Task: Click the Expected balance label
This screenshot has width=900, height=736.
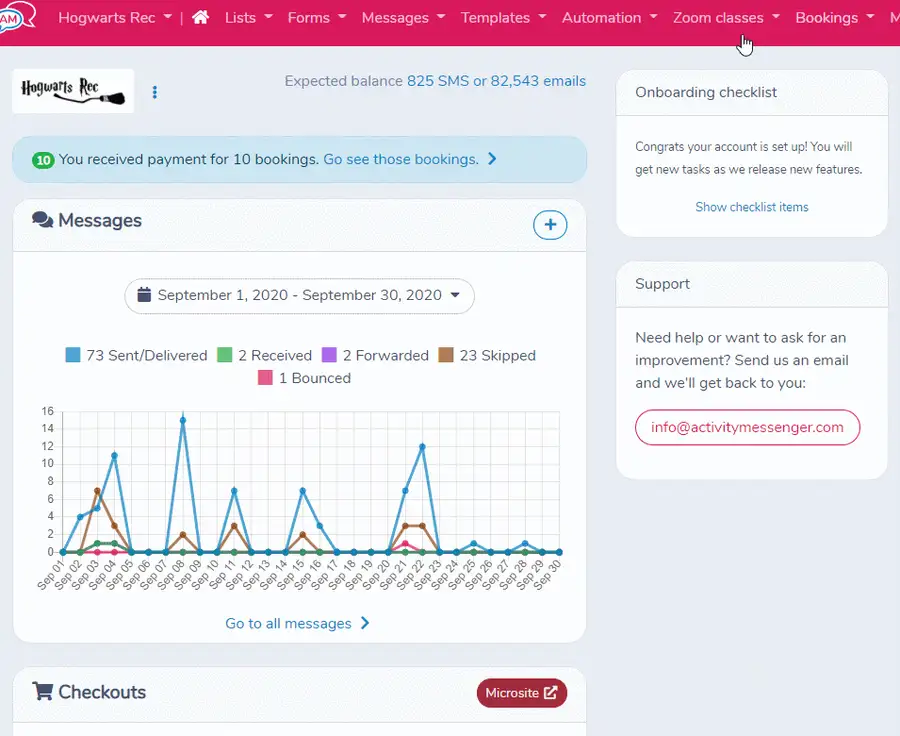Action: tap(343, 81)
